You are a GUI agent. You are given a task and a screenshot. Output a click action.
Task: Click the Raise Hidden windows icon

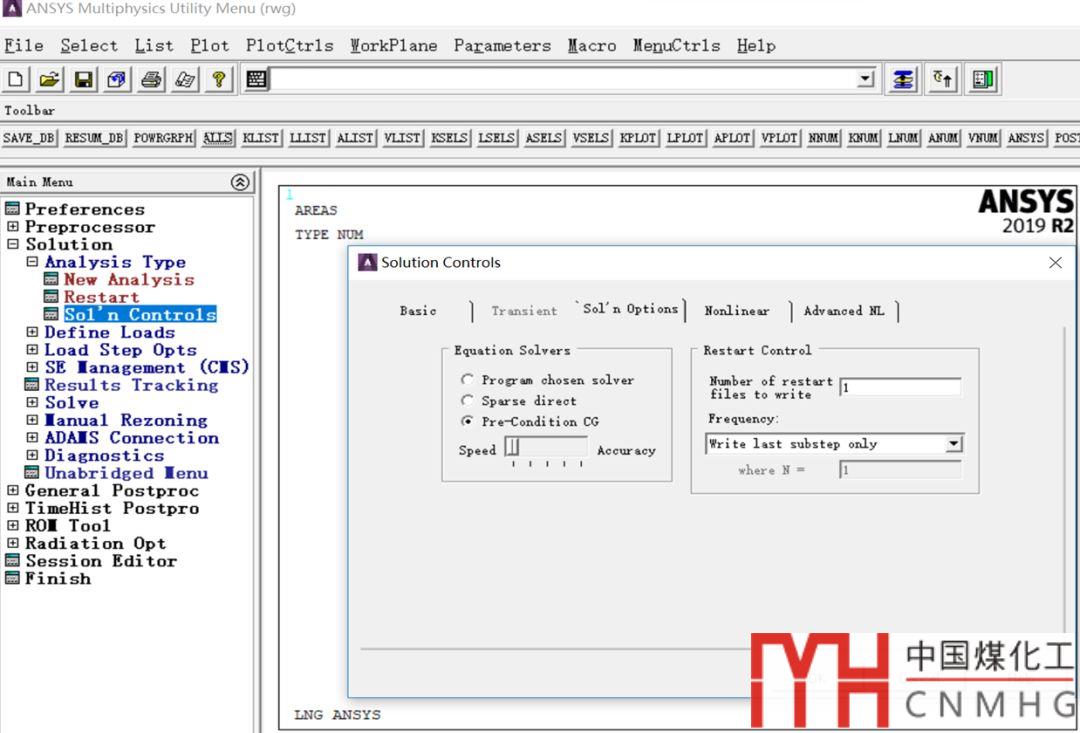902,80
